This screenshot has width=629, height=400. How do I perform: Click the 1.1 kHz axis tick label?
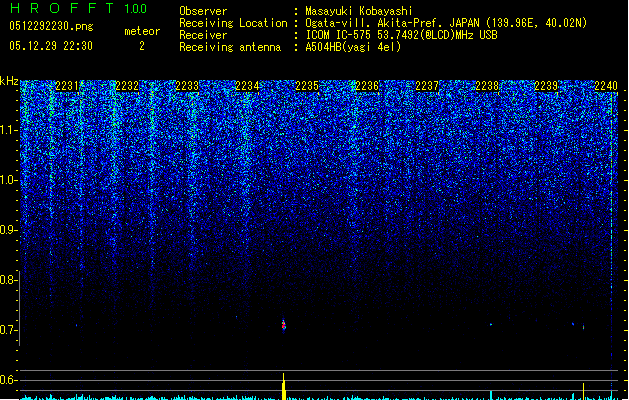click(9, 131)
